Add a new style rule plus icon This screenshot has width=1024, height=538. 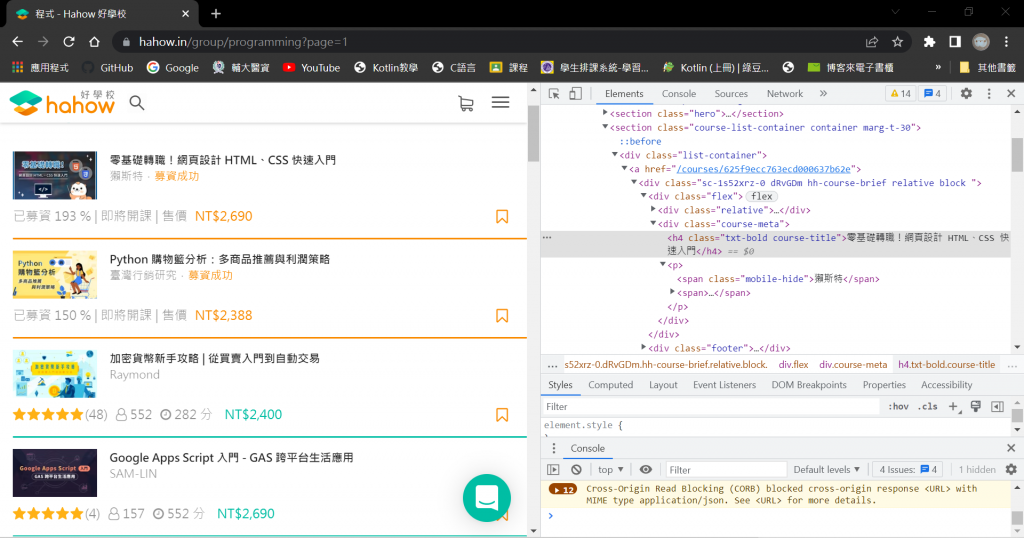[953, 407]
